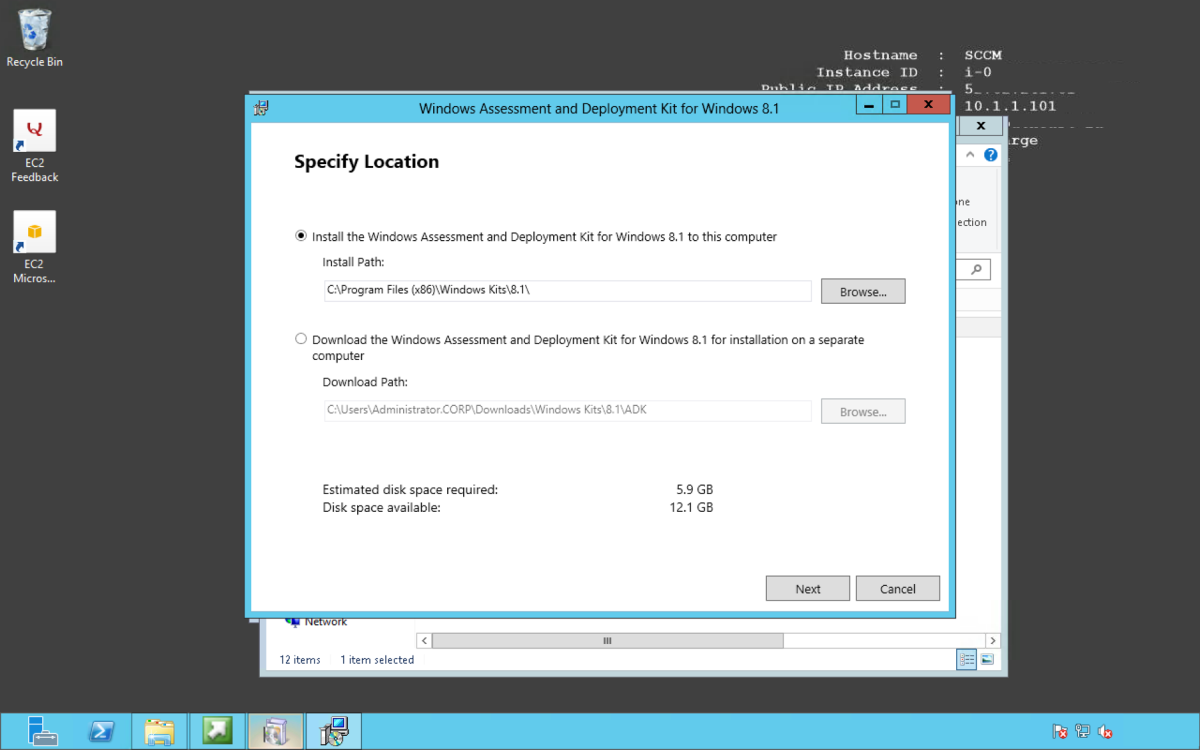Select install ADK to this computer option
Image resolution: width=1200 pixels, height=750 pixels.
pos(301,236)
